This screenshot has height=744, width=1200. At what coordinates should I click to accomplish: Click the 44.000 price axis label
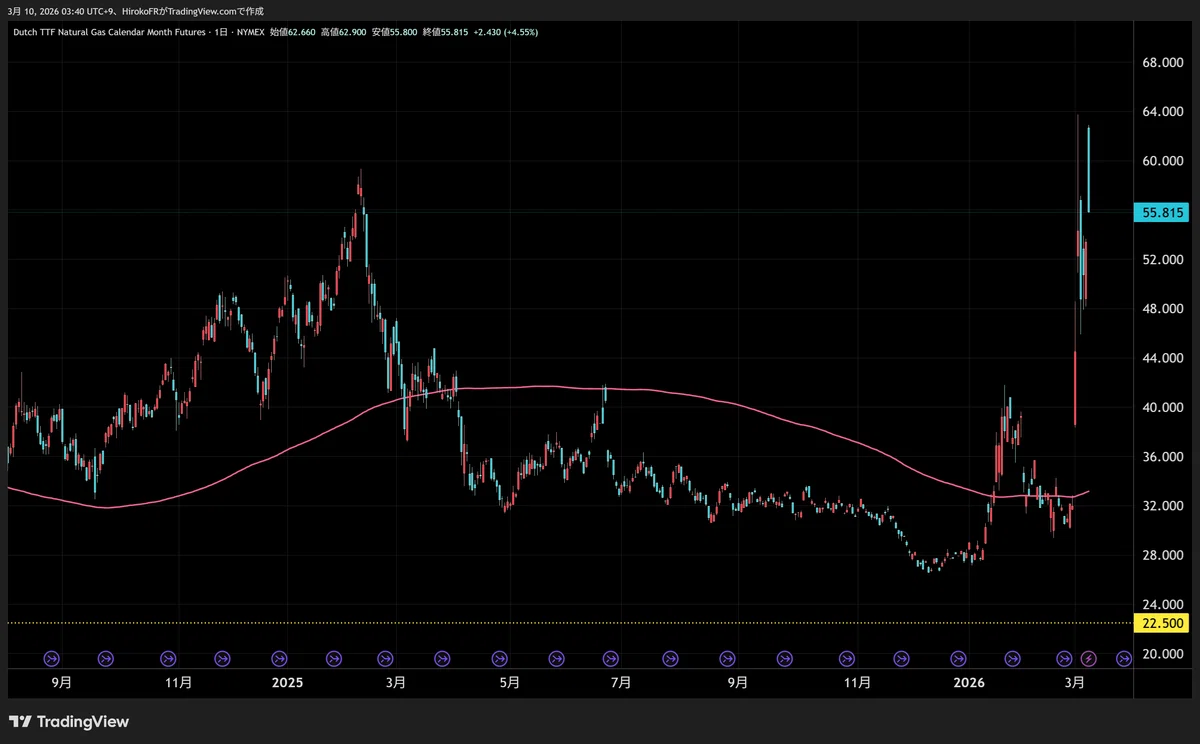pos(1162,358)
